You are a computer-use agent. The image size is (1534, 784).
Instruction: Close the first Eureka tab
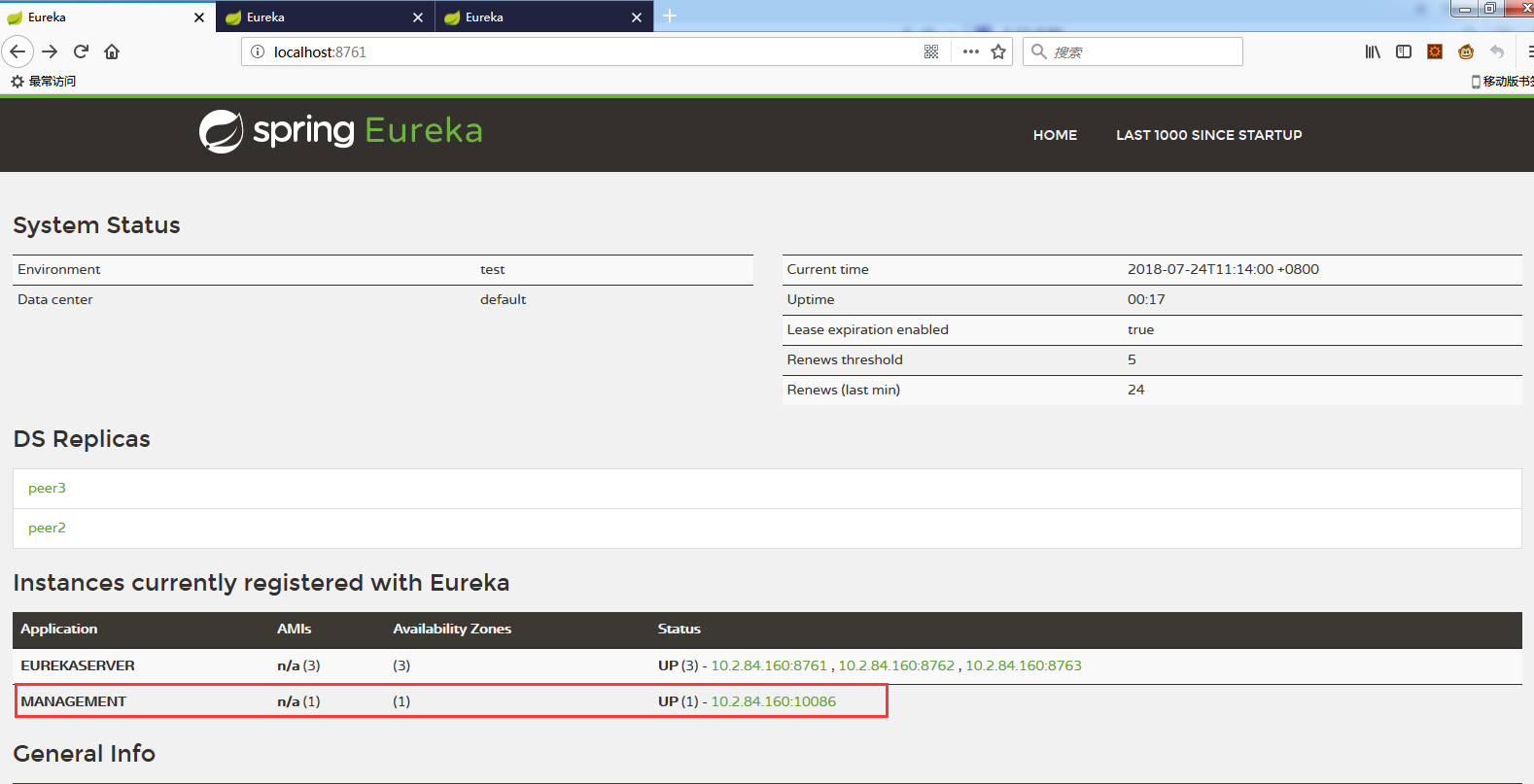click(199, 17)
